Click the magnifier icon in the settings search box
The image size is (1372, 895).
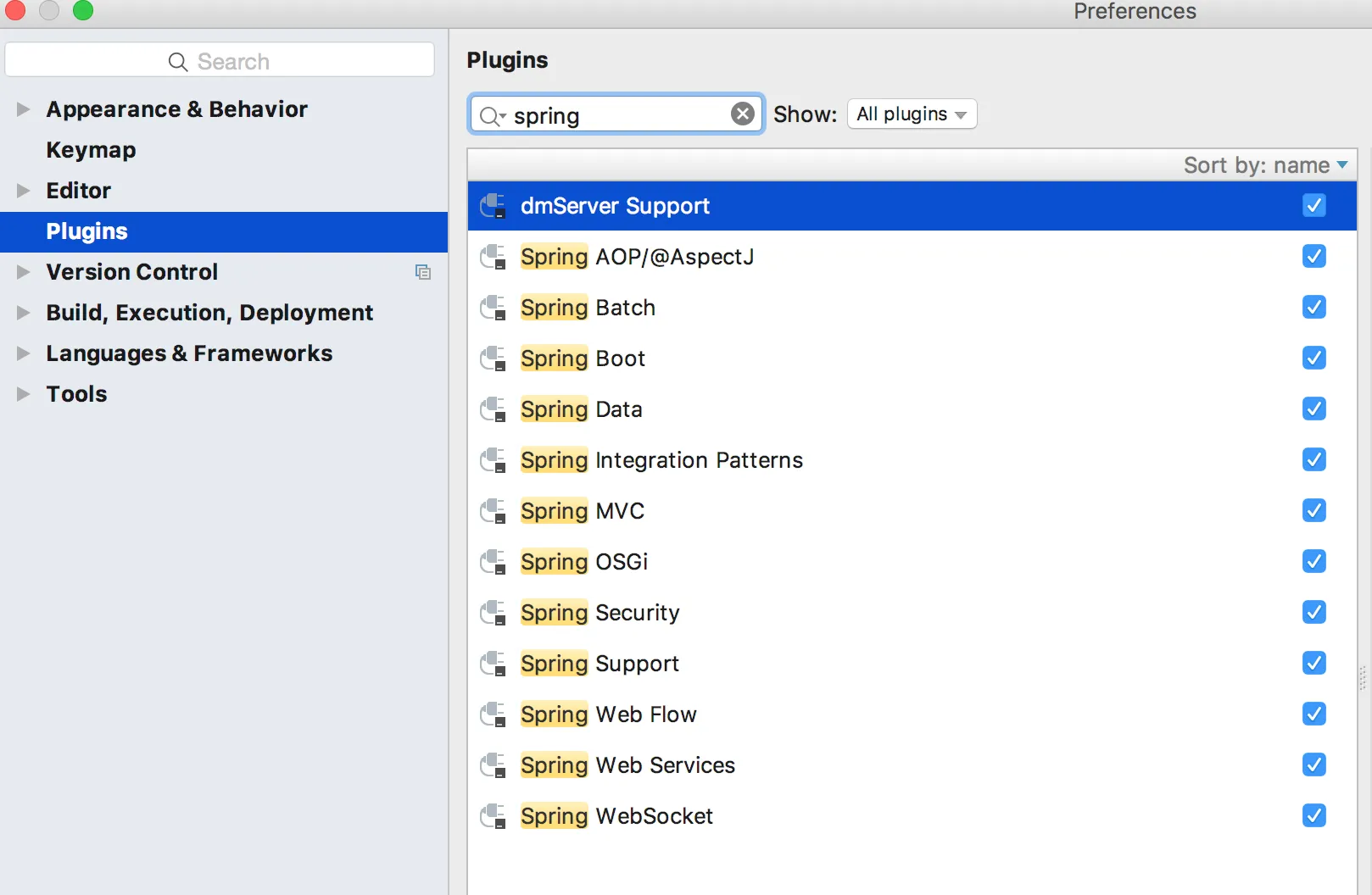pos(177,62)
